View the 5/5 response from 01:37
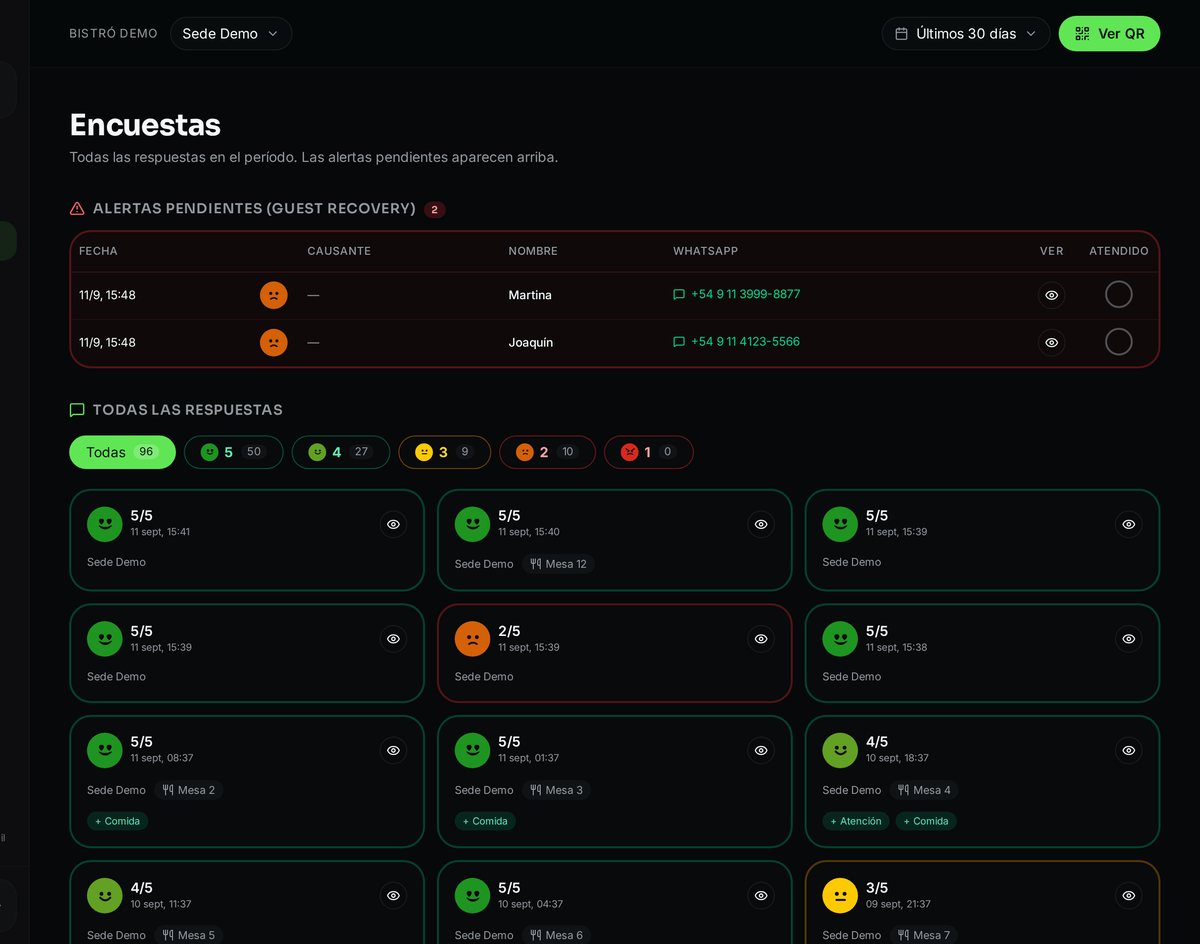1200x944 pixels. pos(761,750)
